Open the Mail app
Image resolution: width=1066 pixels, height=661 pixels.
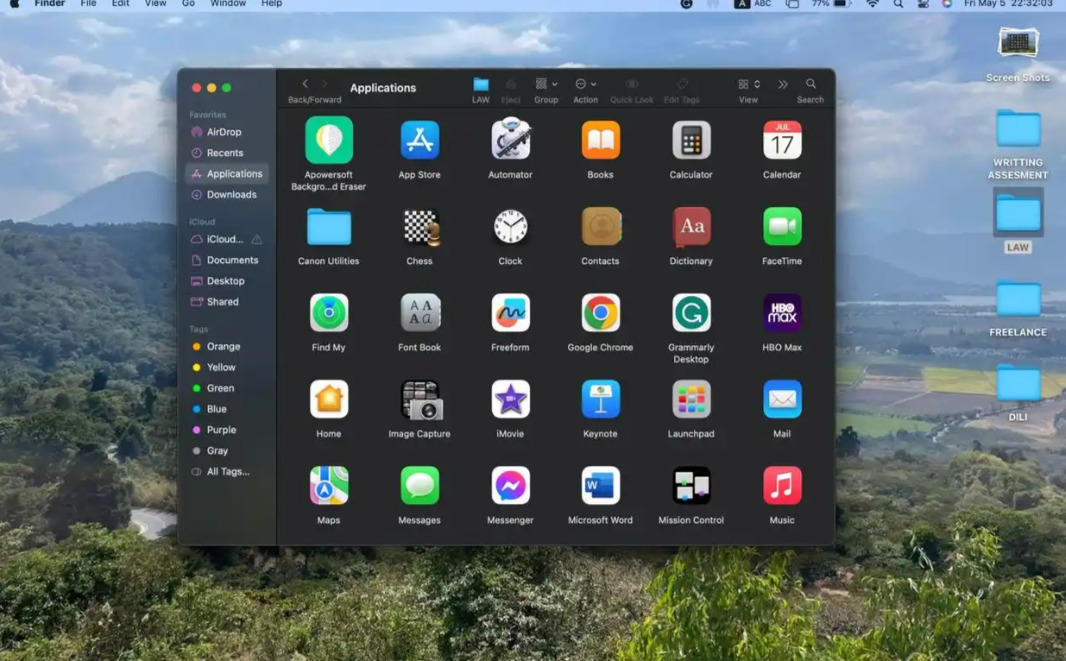(x=782, y=399)
